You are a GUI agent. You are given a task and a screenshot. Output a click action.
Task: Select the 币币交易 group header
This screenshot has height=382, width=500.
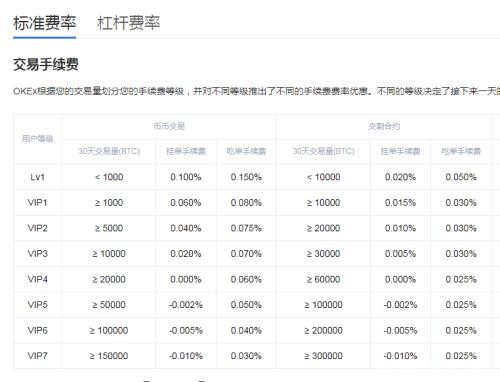pyautogui.click(x=169, y=126)
